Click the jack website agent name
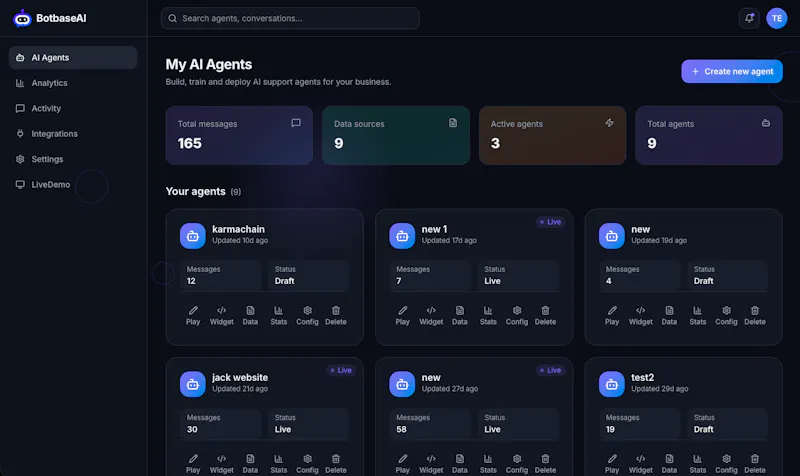 [240, 378]
